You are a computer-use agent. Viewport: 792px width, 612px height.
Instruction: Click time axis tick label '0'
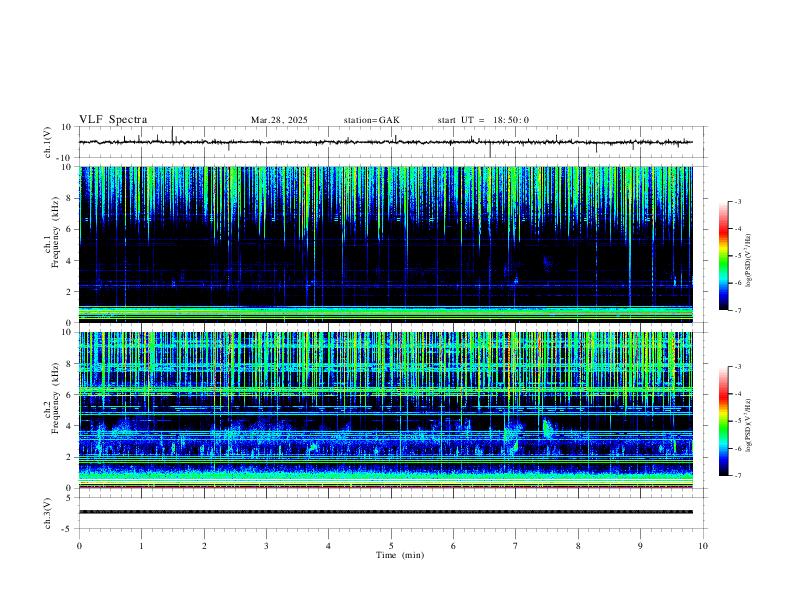tap(79, 546)
